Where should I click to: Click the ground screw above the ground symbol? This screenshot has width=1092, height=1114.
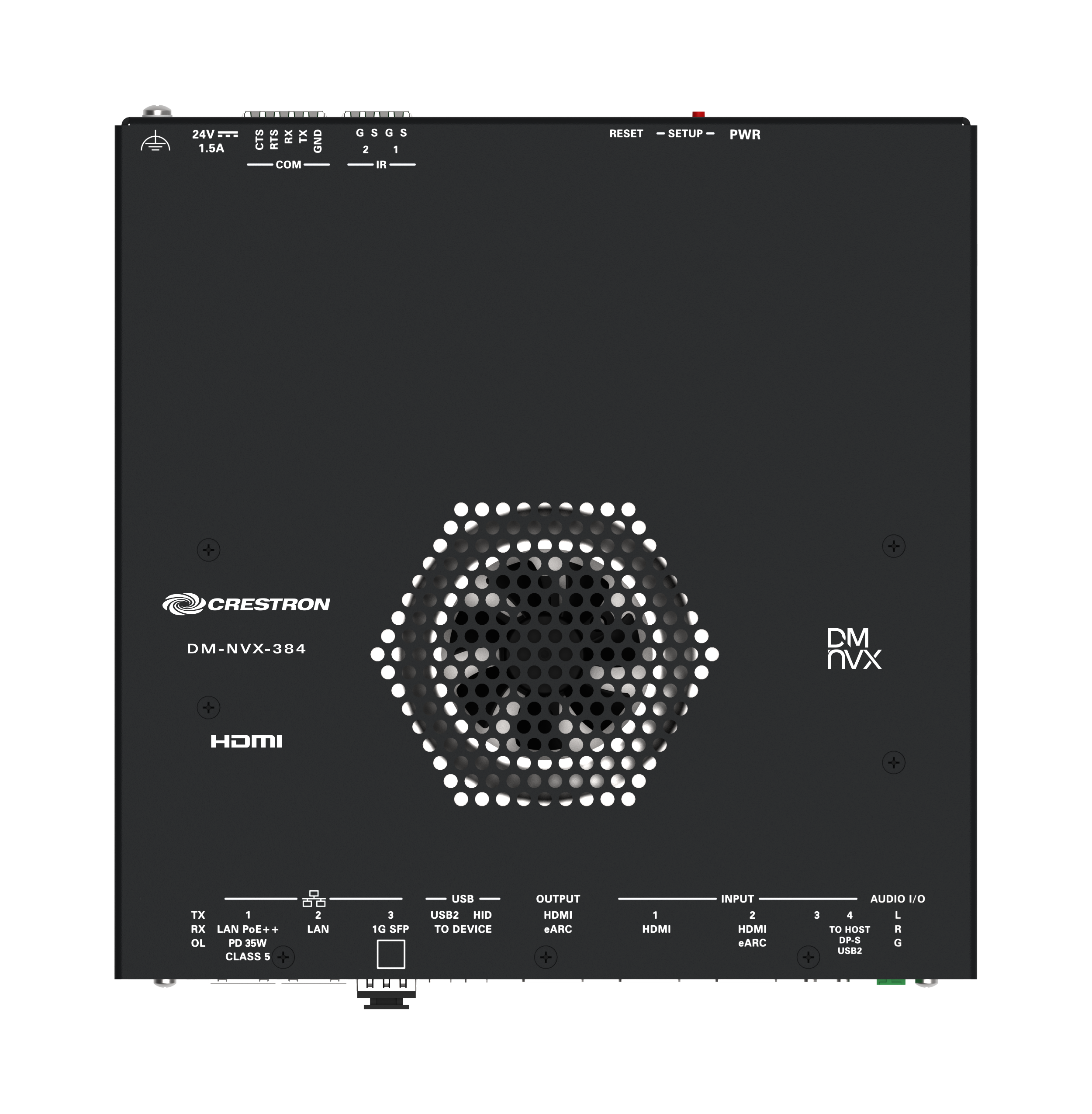point(157,111)
